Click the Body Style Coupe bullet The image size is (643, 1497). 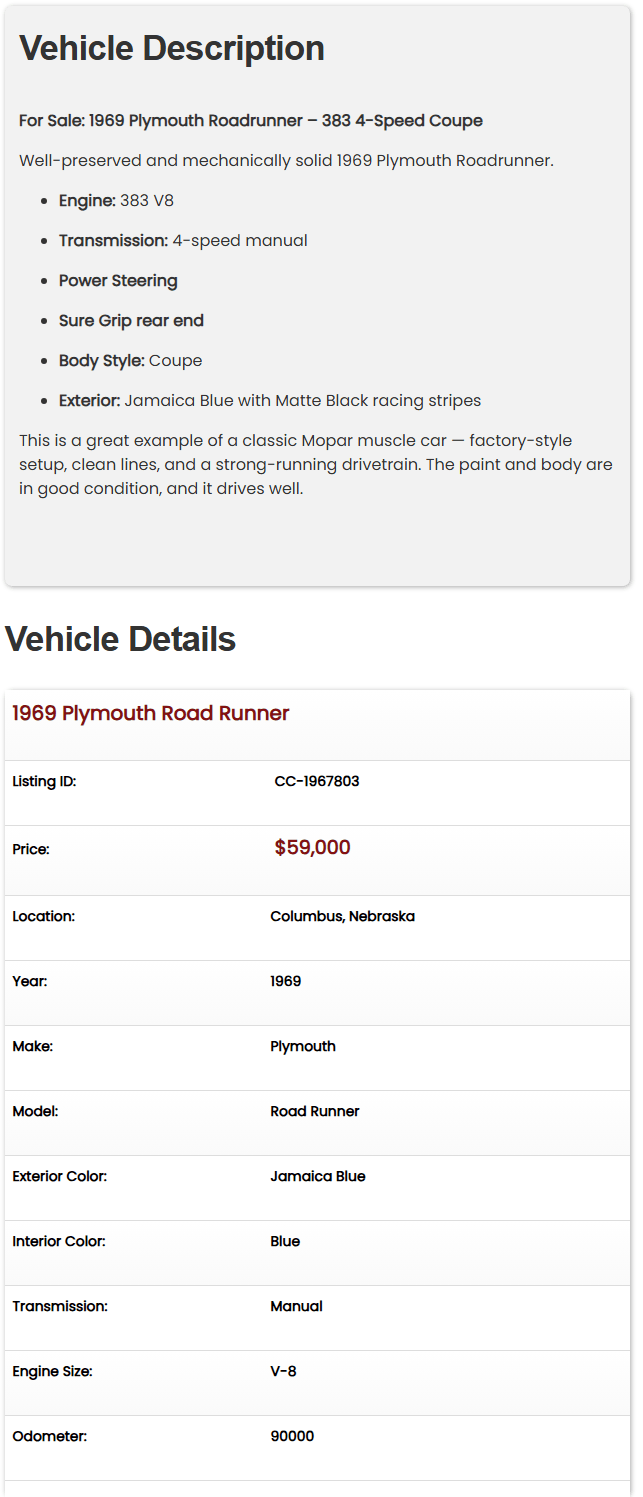click(x=131, y=361)
